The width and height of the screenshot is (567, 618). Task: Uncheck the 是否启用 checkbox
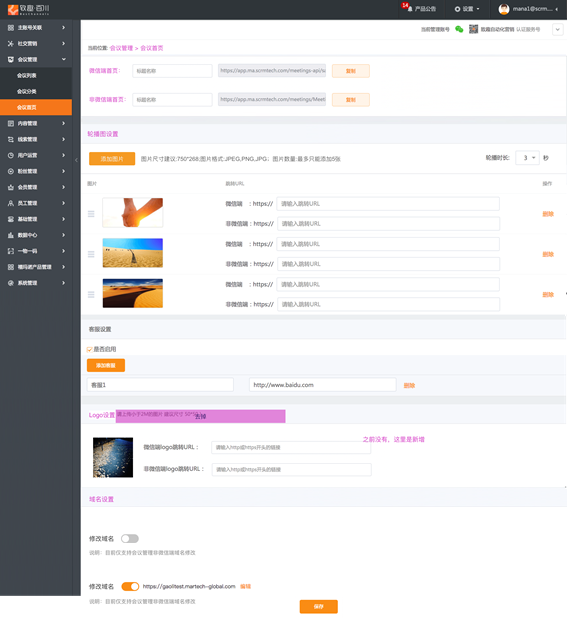coord(89,349)
